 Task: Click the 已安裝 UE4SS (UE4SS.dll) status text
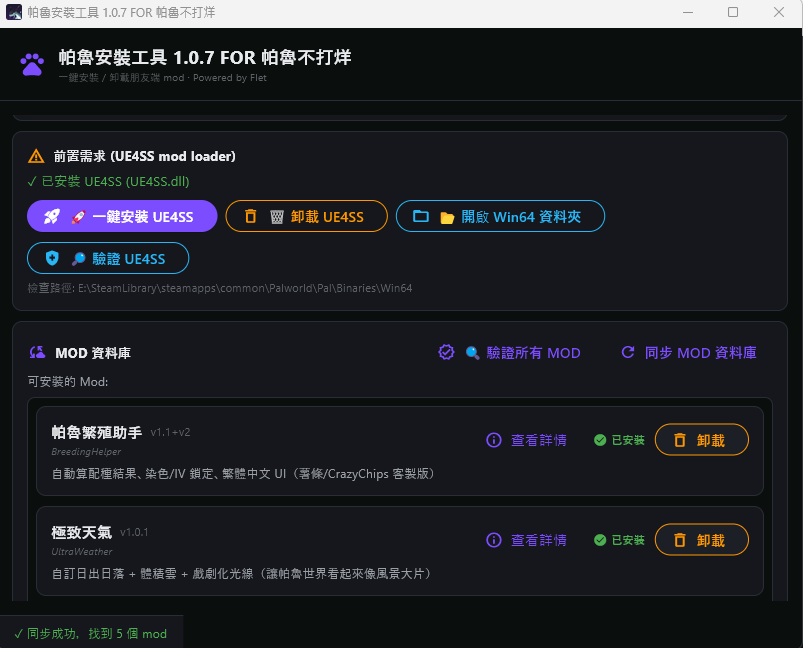pyautogui.click(x=109, y=181)
